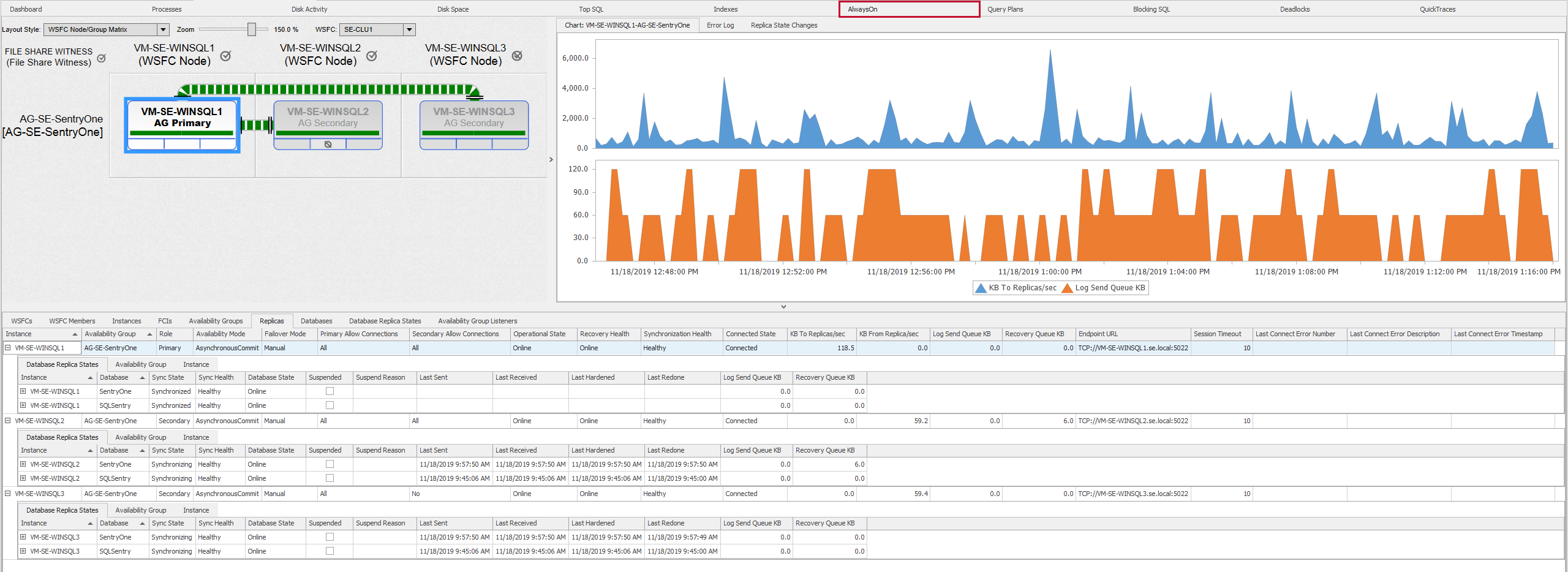Viewport: 1568px width, 572px height.
Task: Expand the VM-SE-WINSQL1 replica row
Action: click(7, 347)
